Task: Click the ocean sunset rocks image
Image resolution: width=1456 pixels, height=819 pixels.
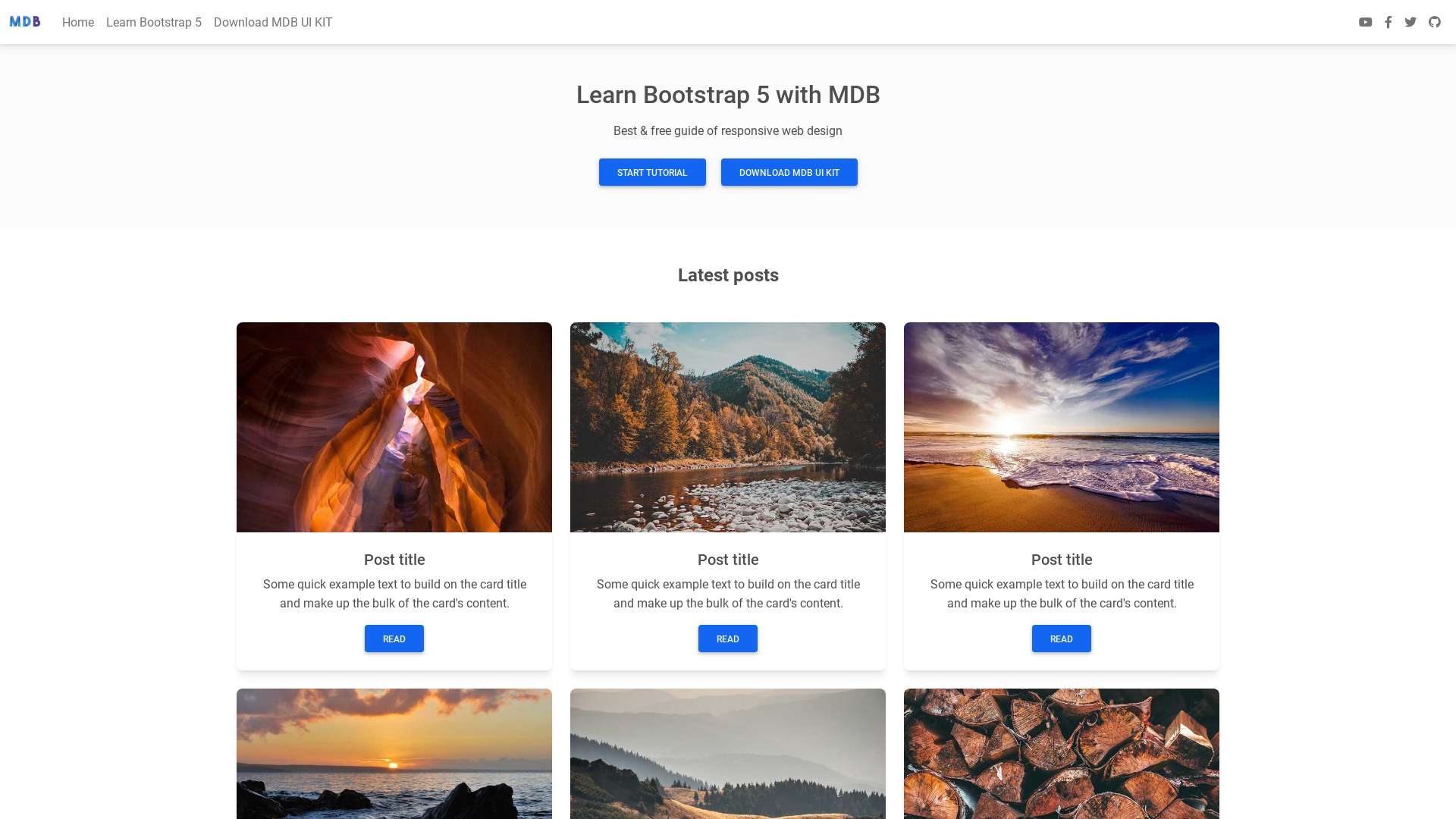Action: point(394,753)
